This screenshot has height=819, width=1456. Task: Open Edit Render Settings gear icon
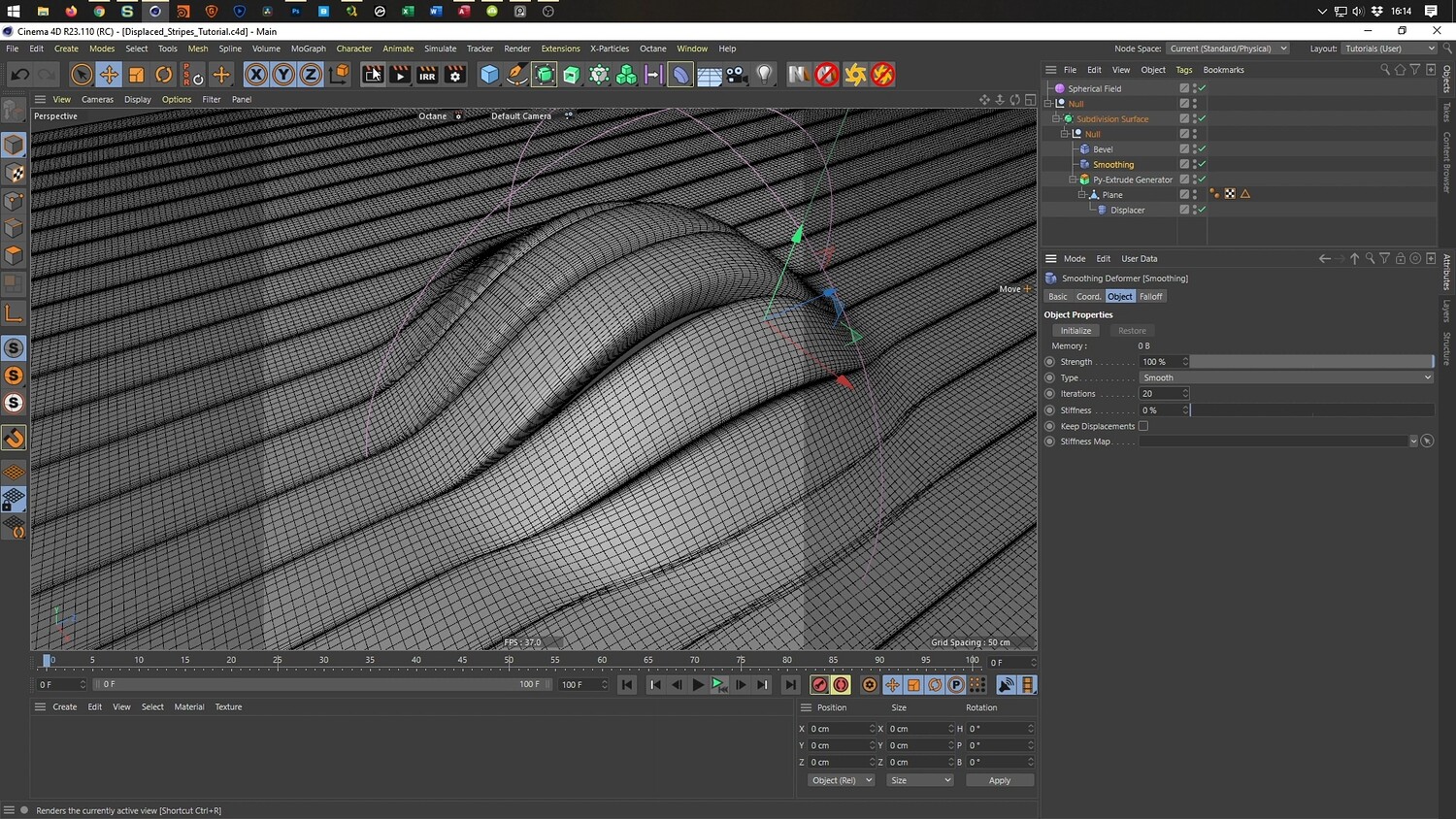click(454, 75)
